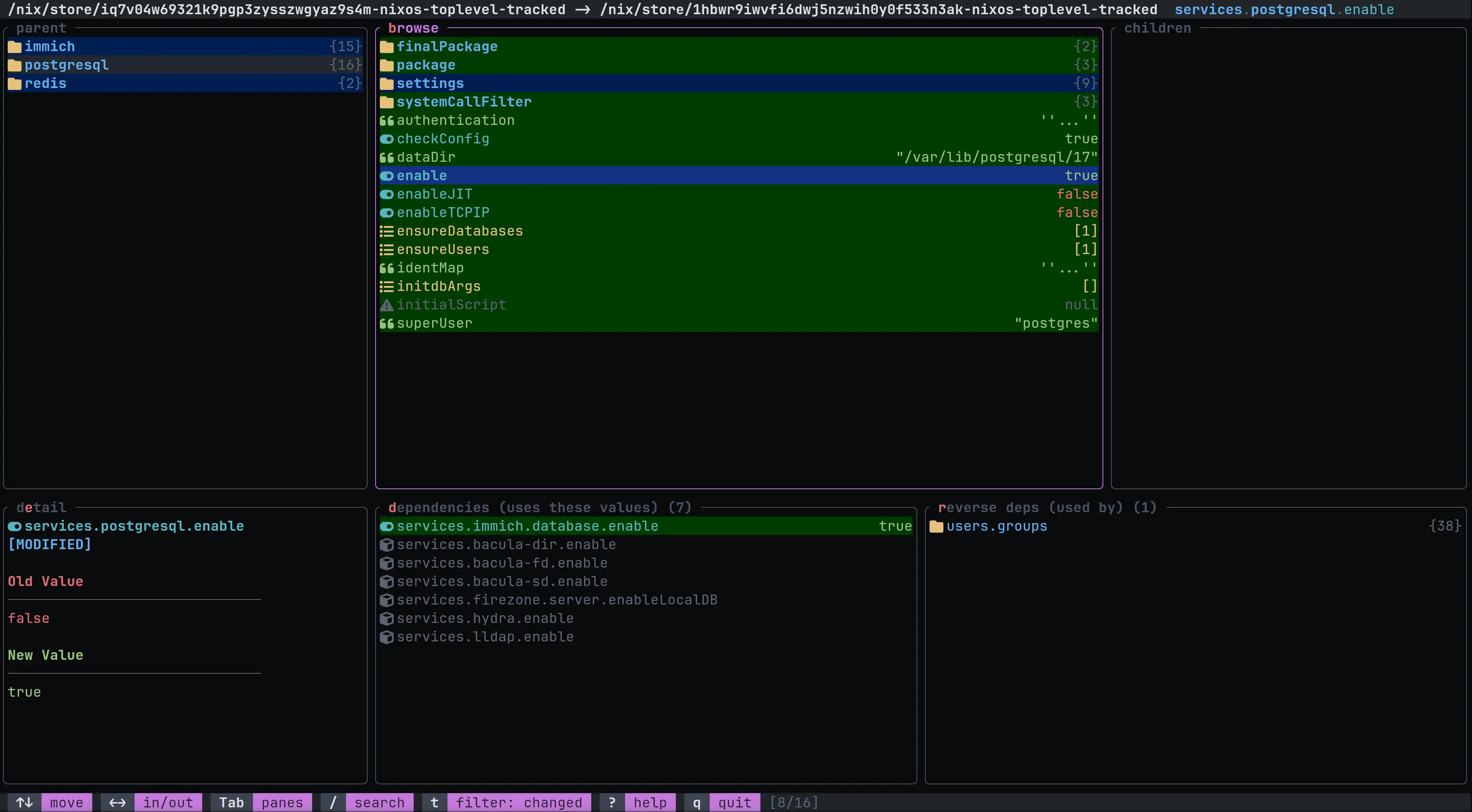Click the list icon beside initdbArgs
The height and width of the screenshot is (812, 1472).
click(387, 286)
